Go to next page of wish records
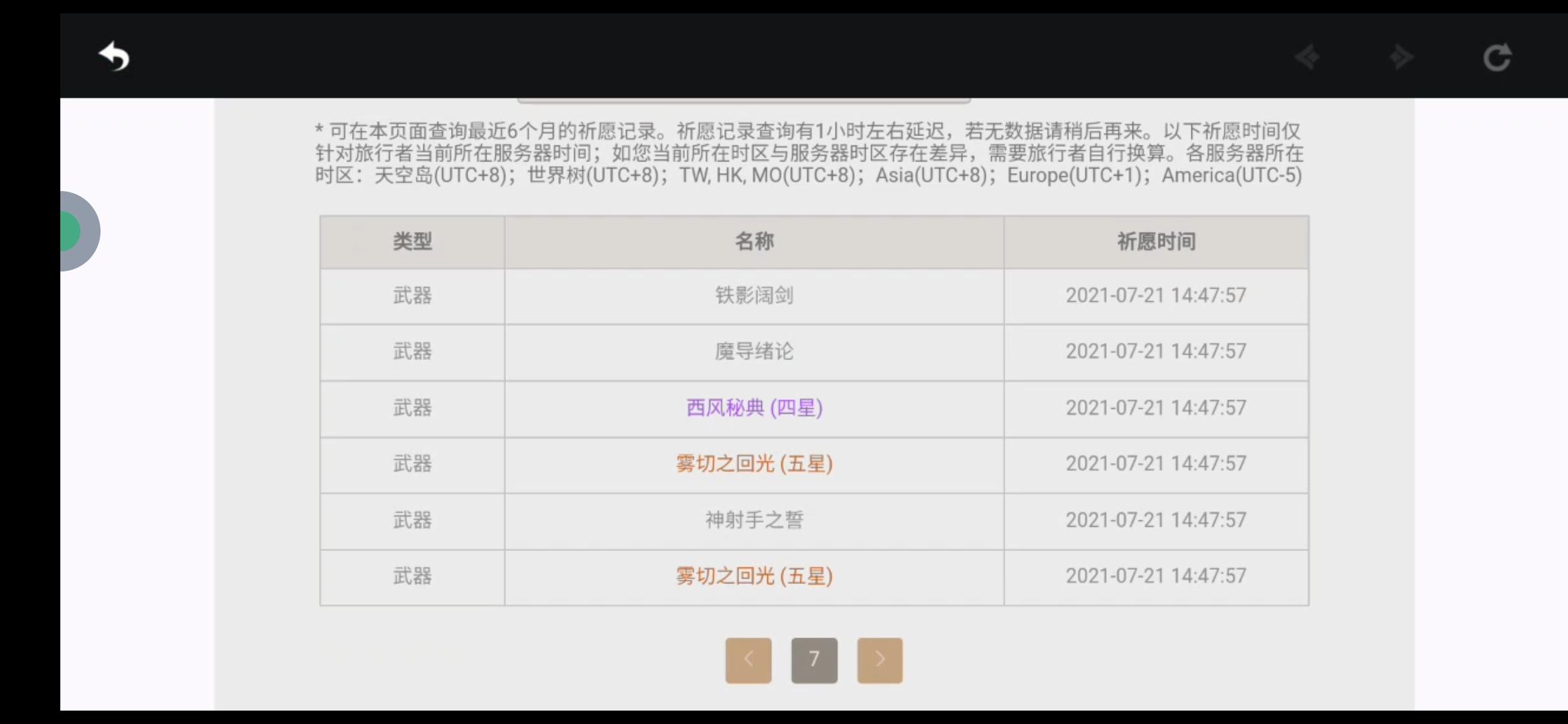 click(880, 660)
